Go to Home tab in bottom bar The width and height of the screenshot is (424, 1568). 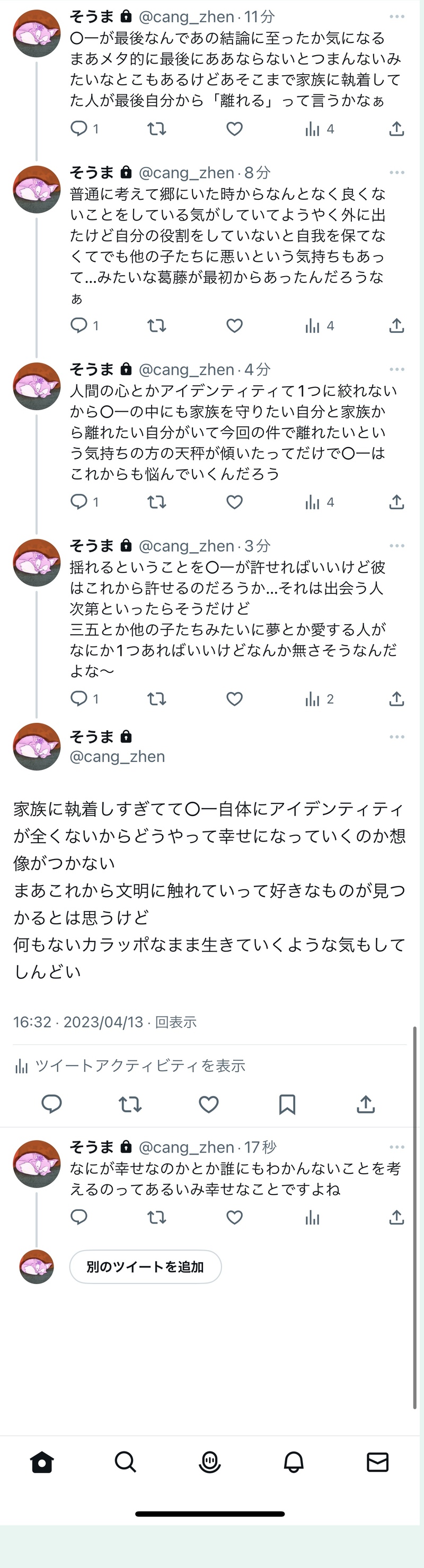point(42,1462)
